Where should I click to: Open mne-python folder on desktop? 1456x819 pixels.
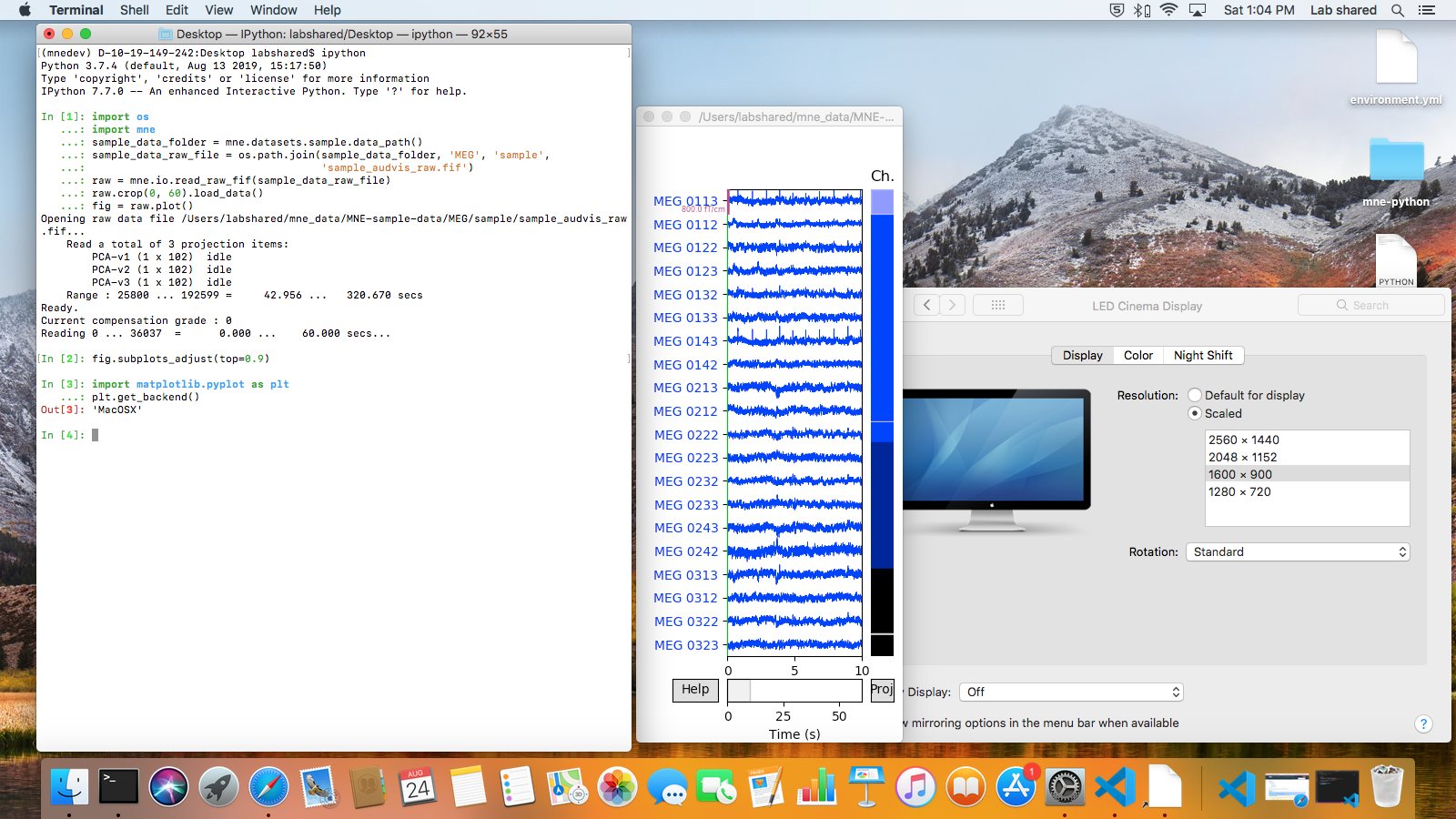(1396, 172)
